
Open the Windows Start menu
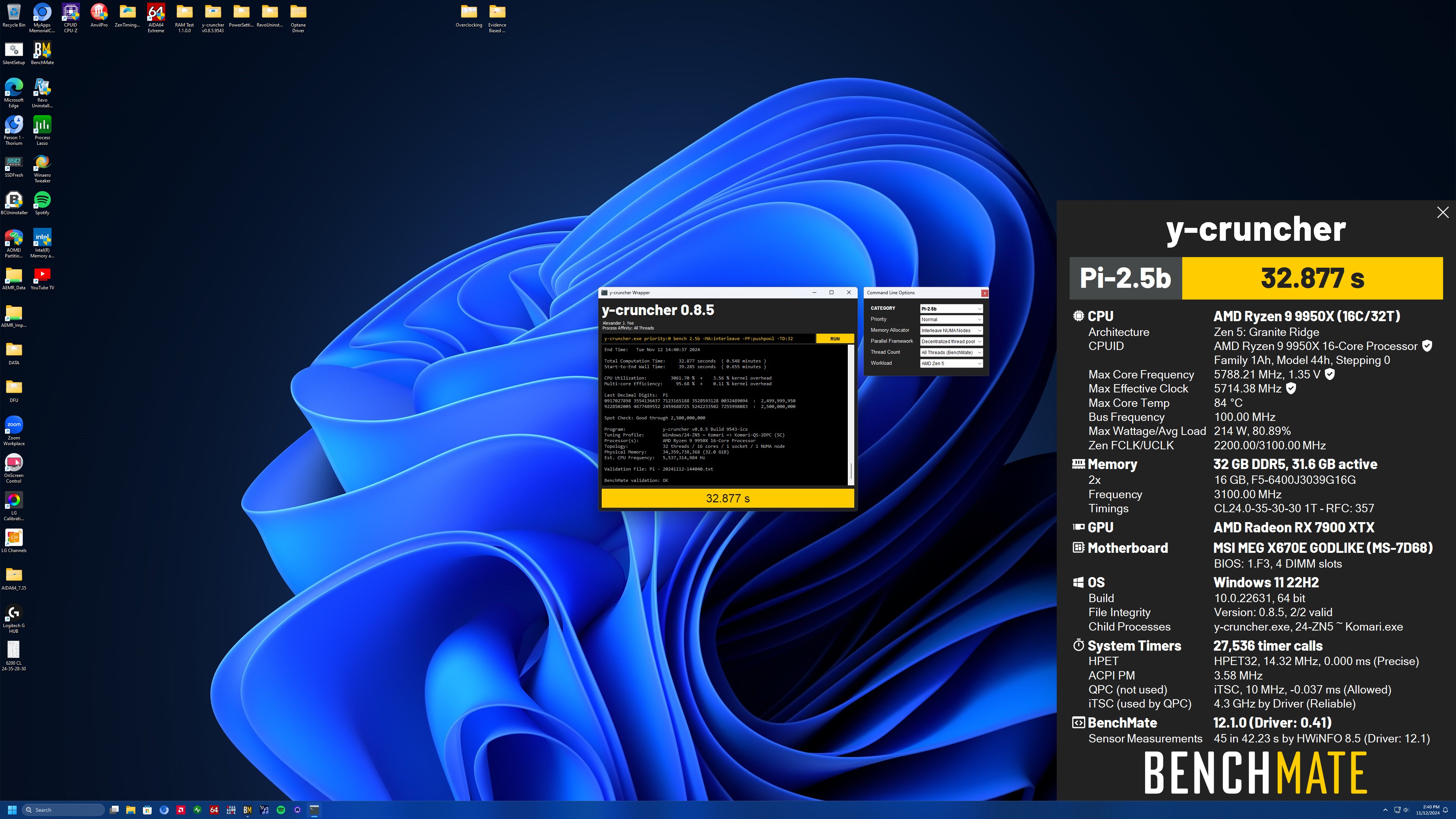pyautogui.click(x=12, y=810)
